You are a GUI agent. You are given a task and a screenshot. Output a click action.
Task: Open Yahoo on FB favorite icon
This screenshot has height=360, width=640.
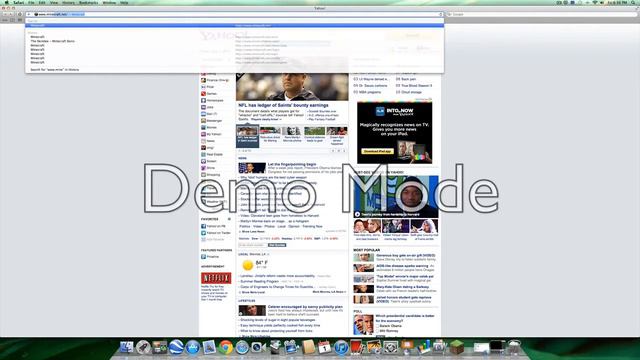click(x=203, y=226)
